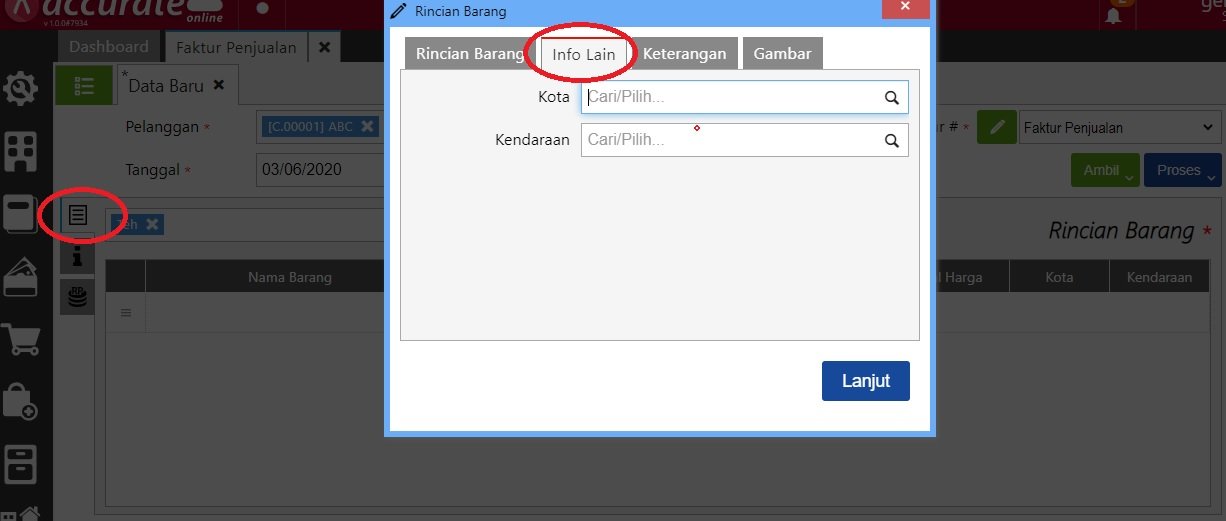This screenshot has height=521, width=1226.
Task: Close the Faktur Penjualan tab
Action: [324, 47]
